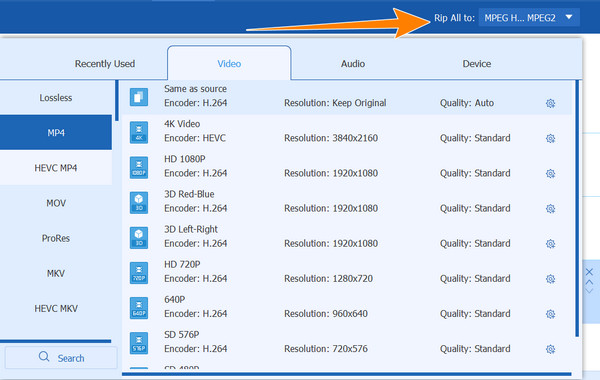Image resolution: width=600 pixels, height=380 pixels.
Task: Switch to the Video tab
Action: point(229,64)
